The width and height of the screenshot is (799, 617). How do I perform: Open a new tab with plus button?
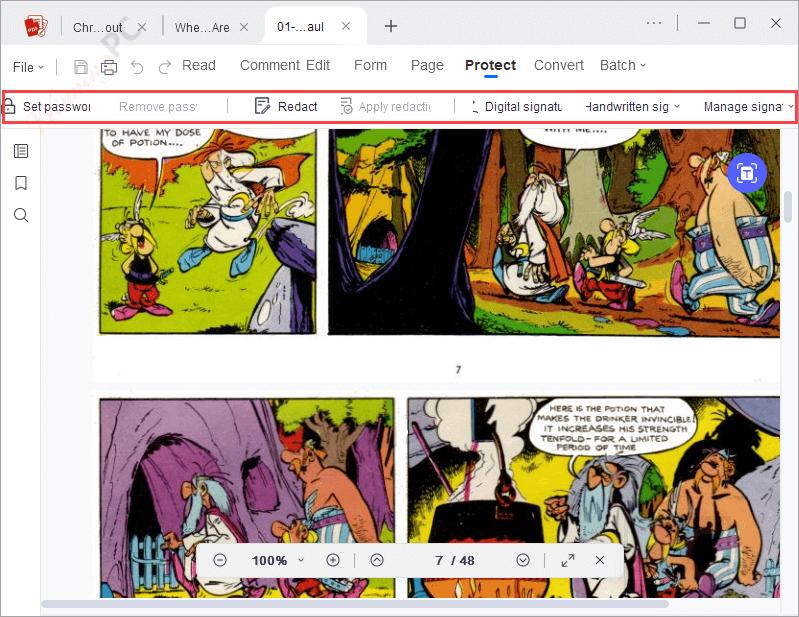(x=391, y=26)
